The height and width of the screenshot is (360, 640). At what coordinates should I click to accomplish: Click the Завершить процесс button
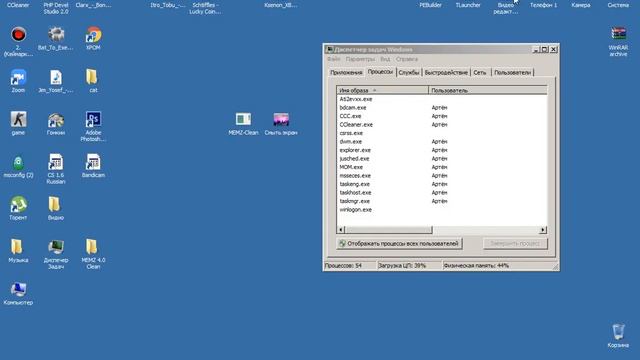coord(515,244)
